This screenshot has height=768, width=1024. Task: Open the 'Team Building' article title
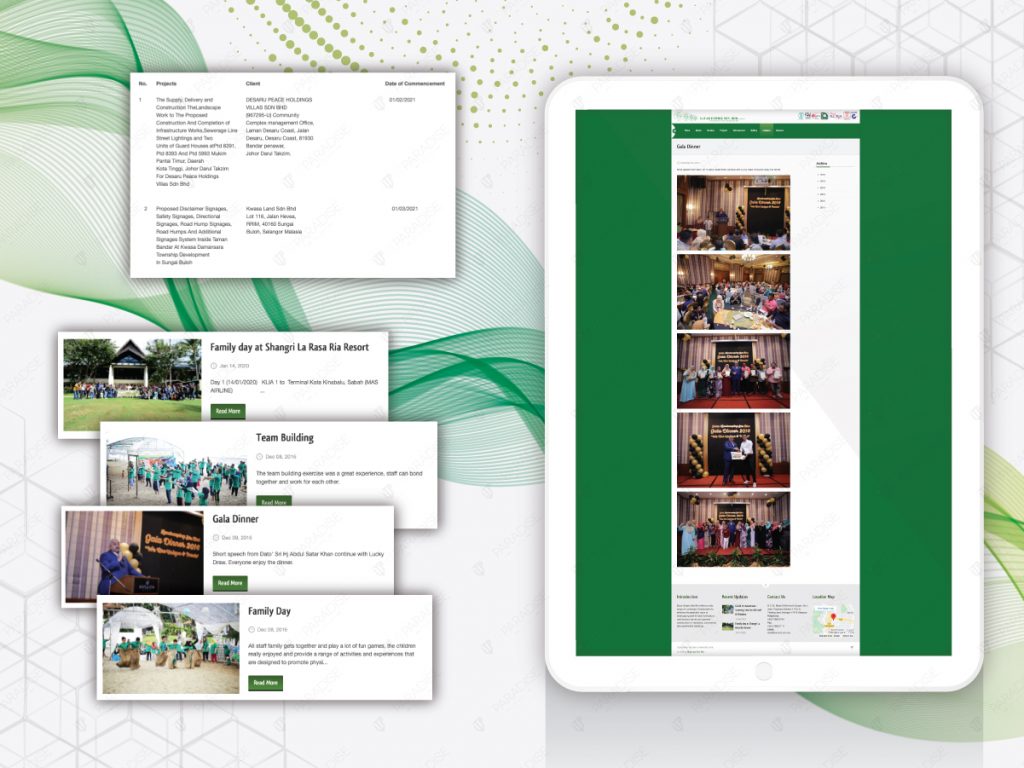pyautogui.click(x=285, y=438)
